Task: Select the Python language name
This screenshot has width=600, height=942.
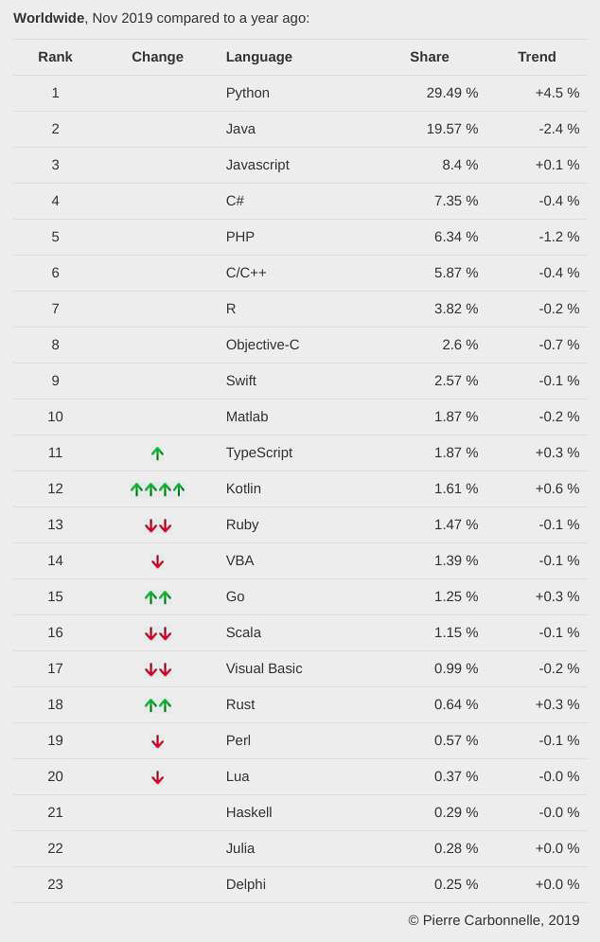Action: coord(248,93)
